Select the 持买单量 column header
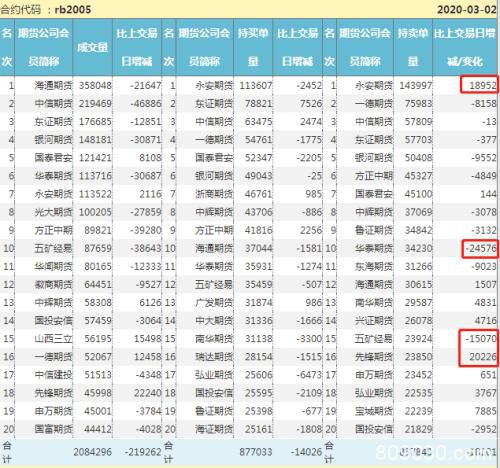 tap(253, 47)
